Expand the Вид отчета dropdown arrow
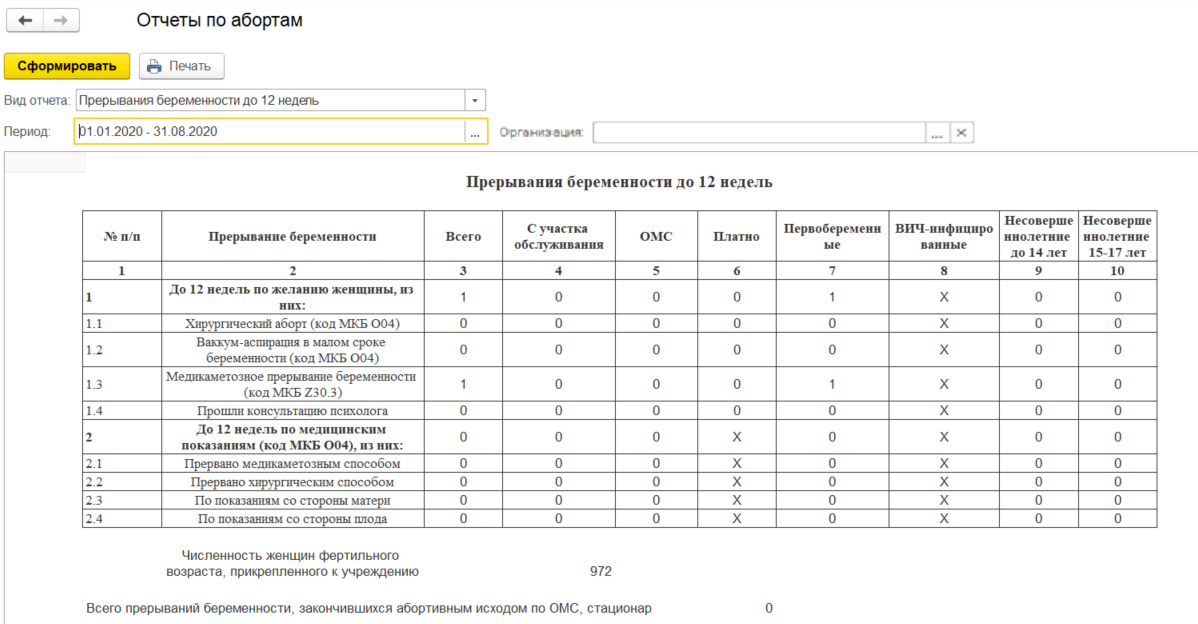Image resolution: width=1198 pixels, height=624 pixels. point(475,100)
